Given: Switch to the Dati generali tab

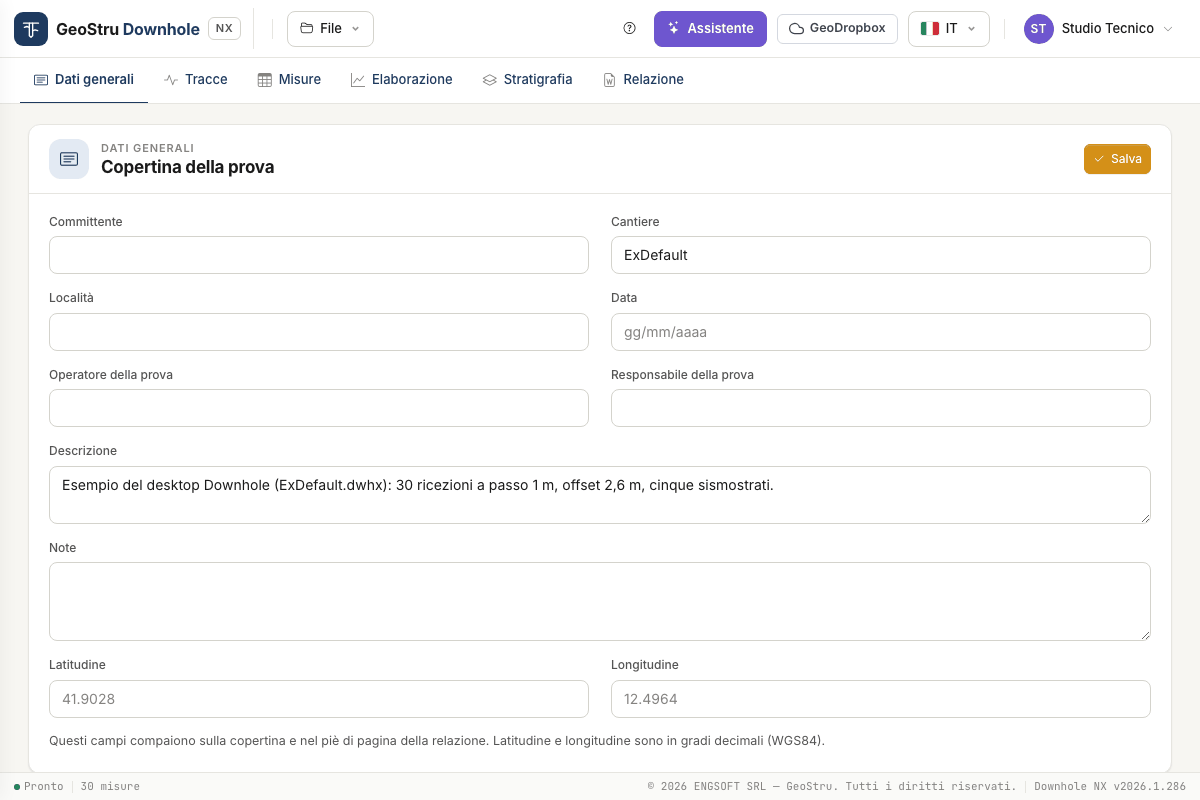Looking at the screenshot, I should click(84, 80).
